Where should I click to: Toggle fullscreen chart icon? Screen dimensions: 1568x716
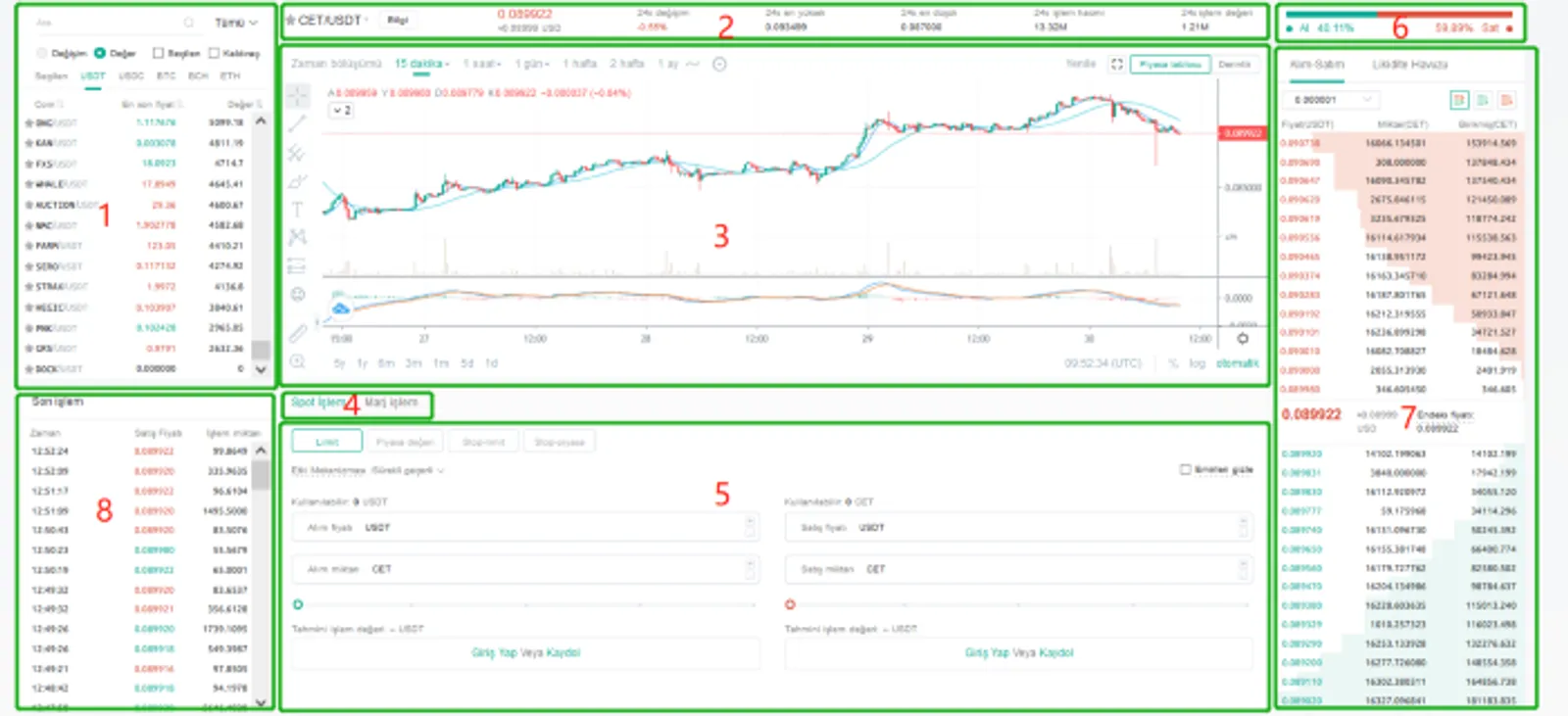(x=1115, y=64)
